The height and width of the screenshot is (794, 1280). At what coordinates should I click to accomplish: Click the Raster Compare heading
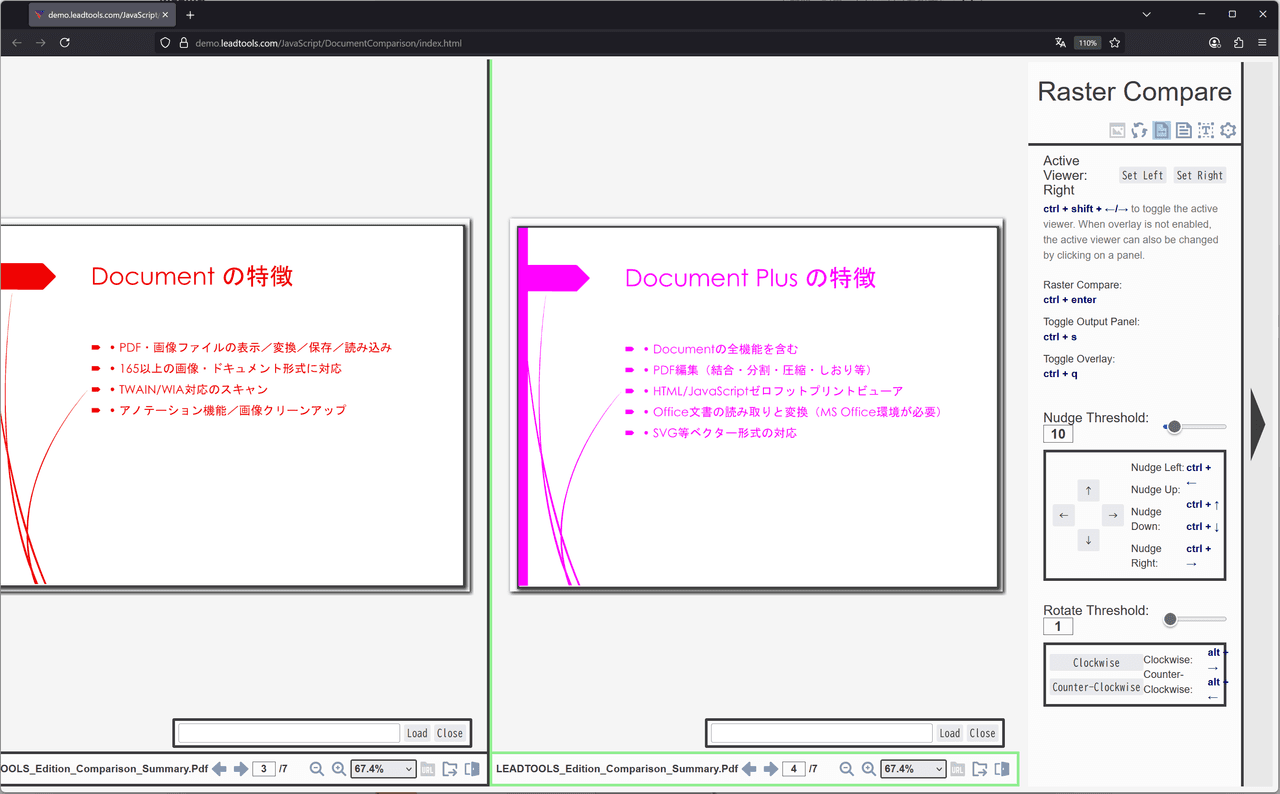(1134, 92)
